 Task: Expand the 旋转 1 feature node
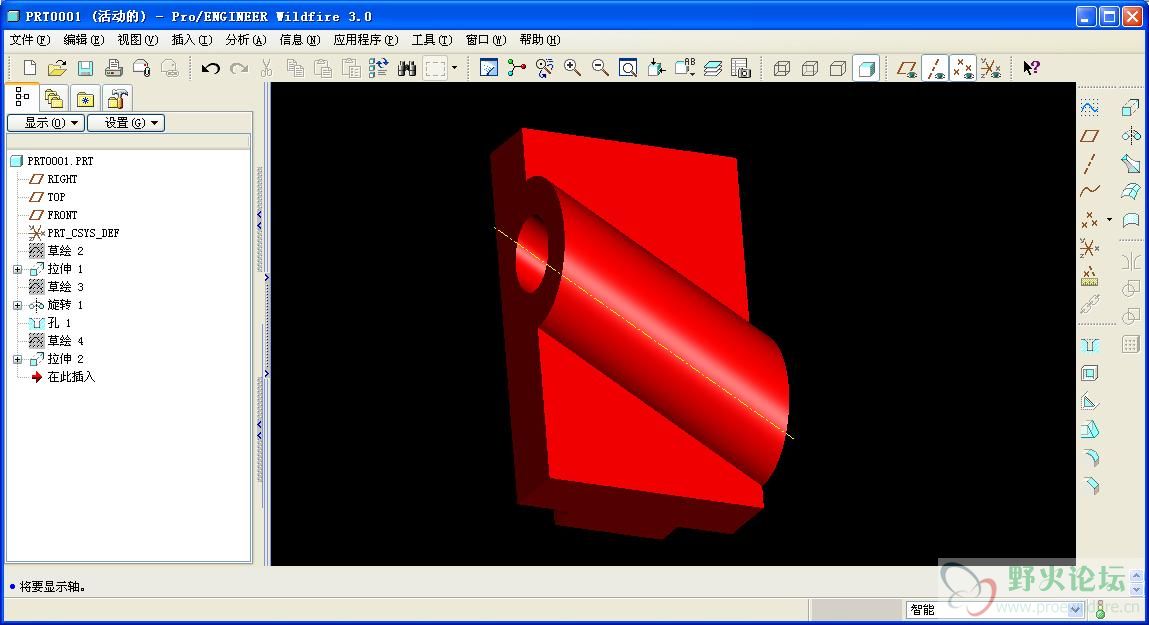point(18,306)
